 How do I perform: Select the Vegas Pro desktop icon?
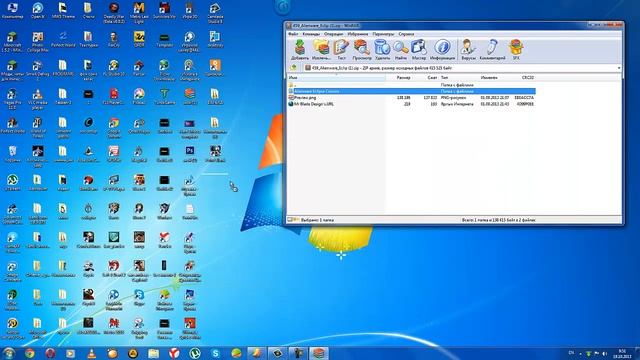pyautogui.click(x=12, y=99)
